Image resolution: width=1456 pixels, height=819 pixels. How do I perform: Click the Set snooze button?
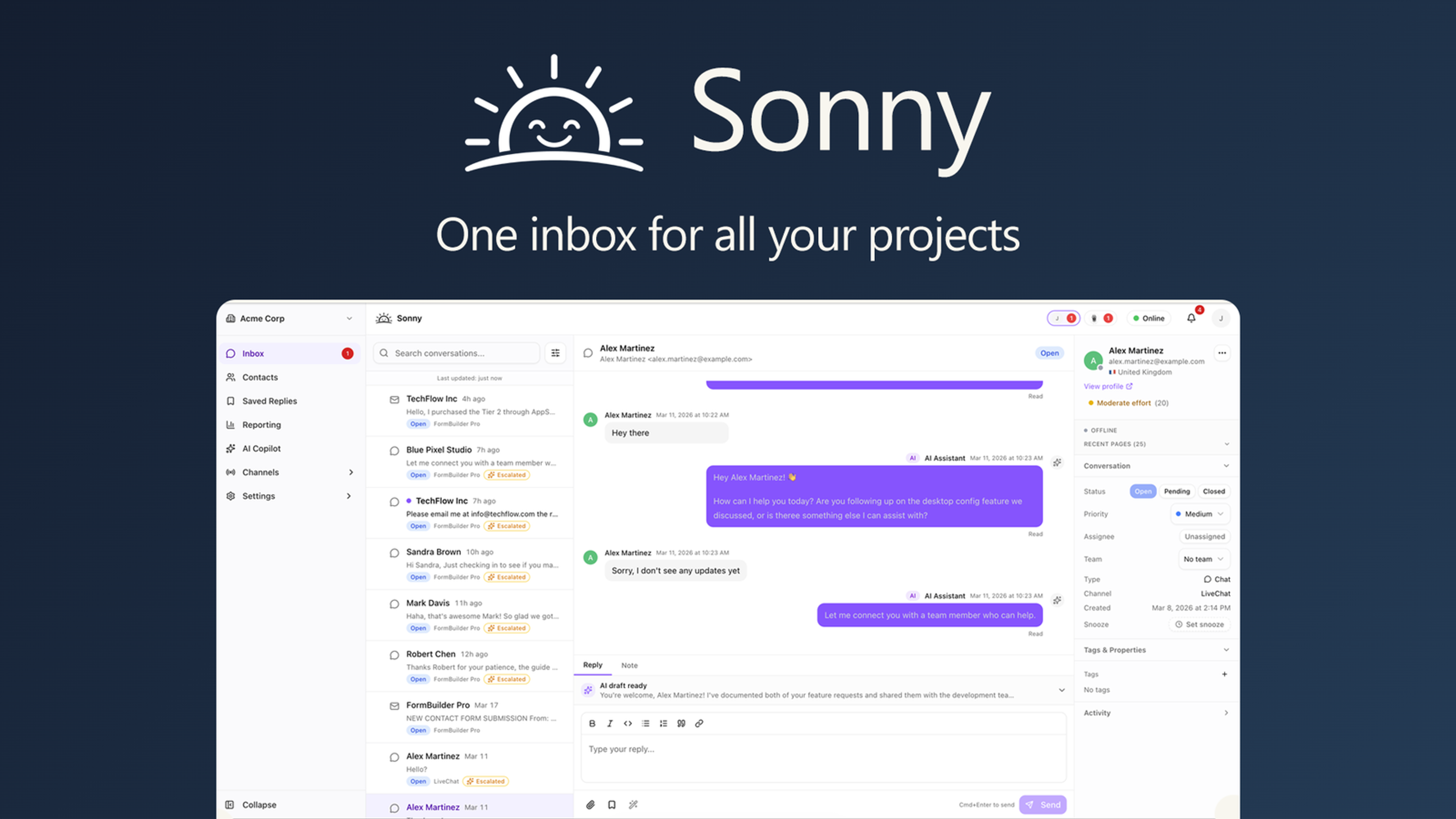tap(1199, 624)
